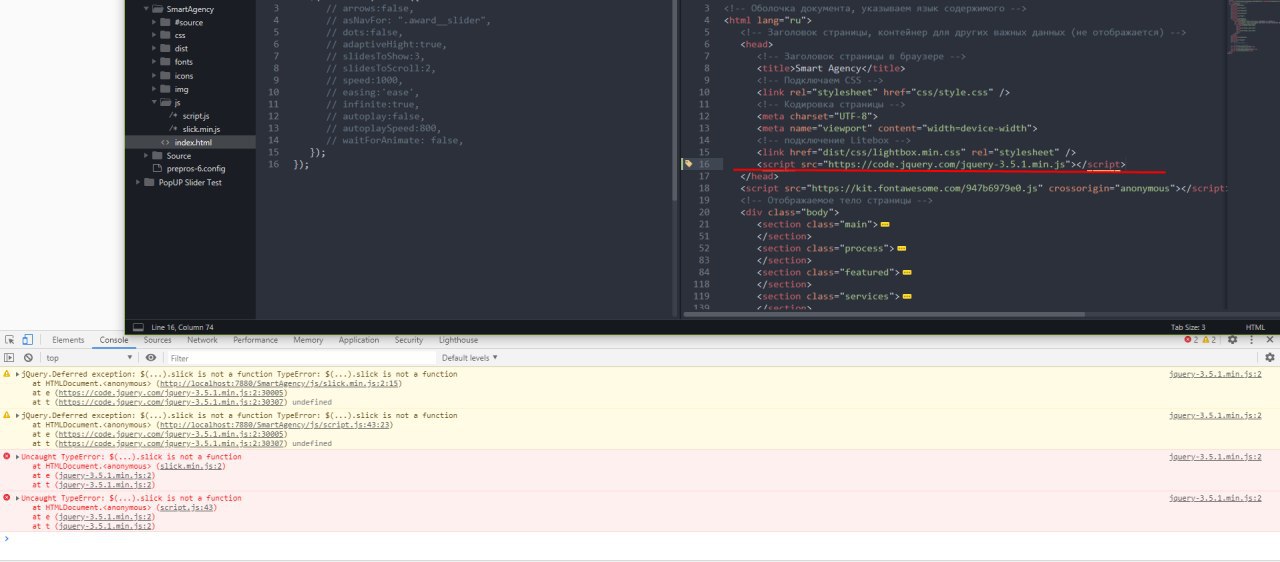The width and height of the screenshot is (1280, 562).
Task: Activate the DevTools inspect element picker icon
Action: 9,340
